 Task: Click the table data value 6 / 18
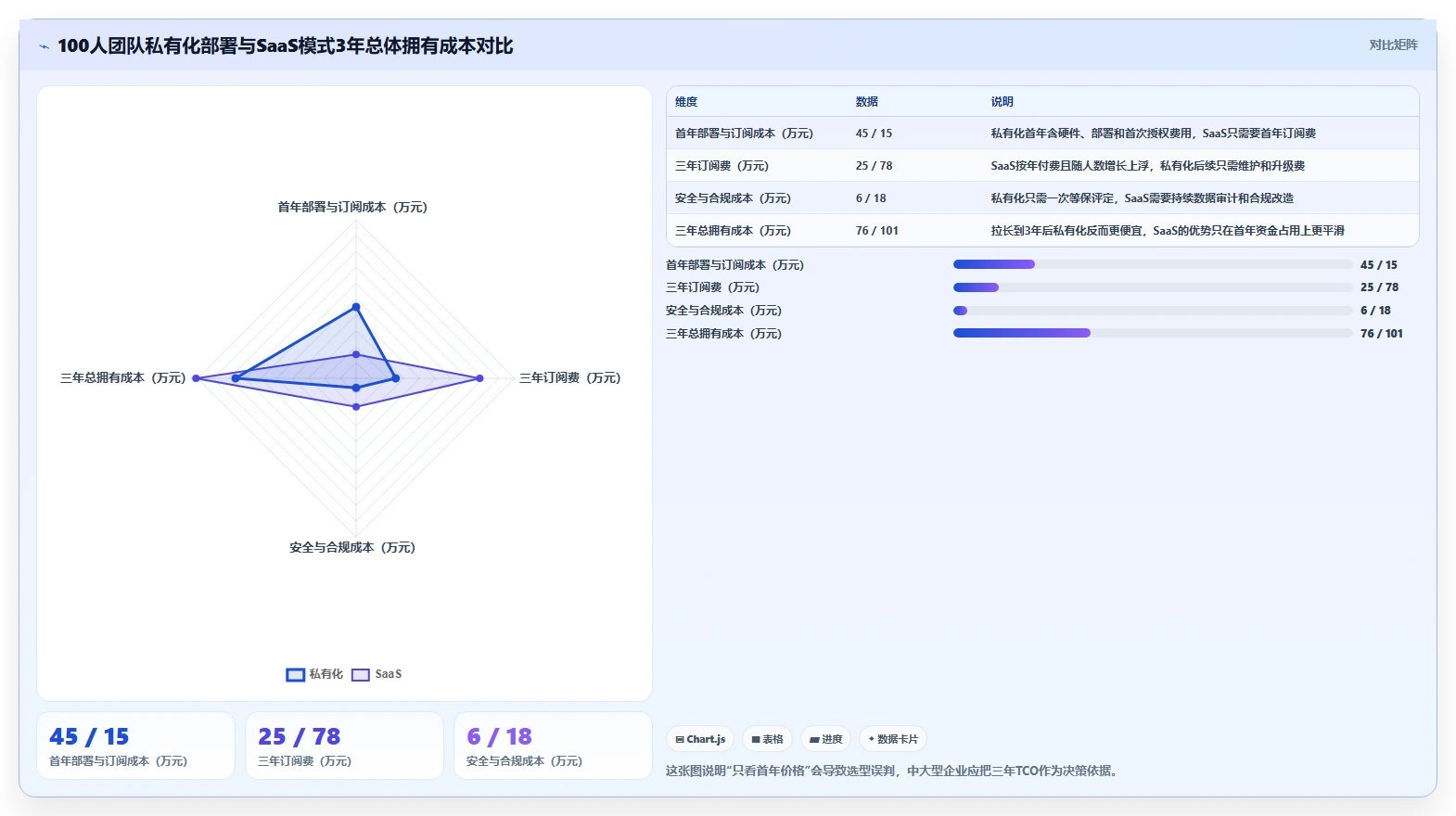[871, 198]
